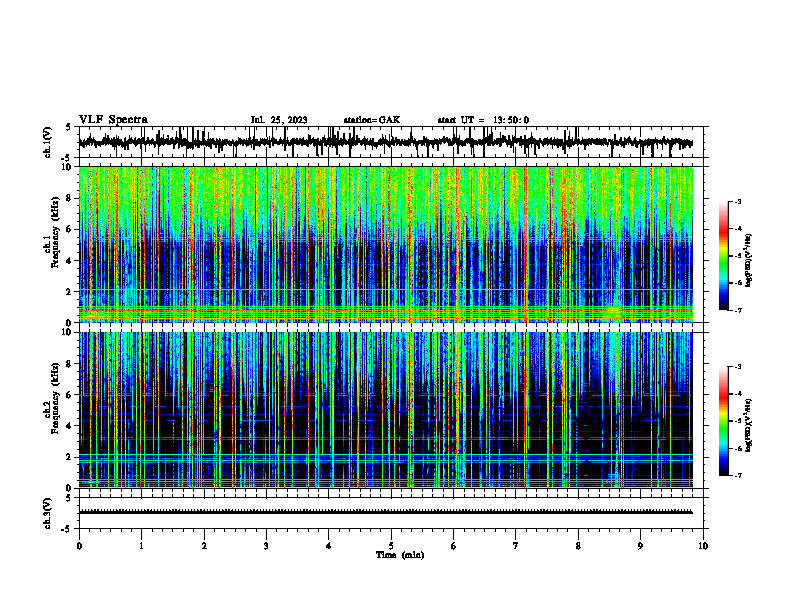Click the ch.3 voltage trace panel
This screenshot has height=612, width=792.
coord(393,513)
